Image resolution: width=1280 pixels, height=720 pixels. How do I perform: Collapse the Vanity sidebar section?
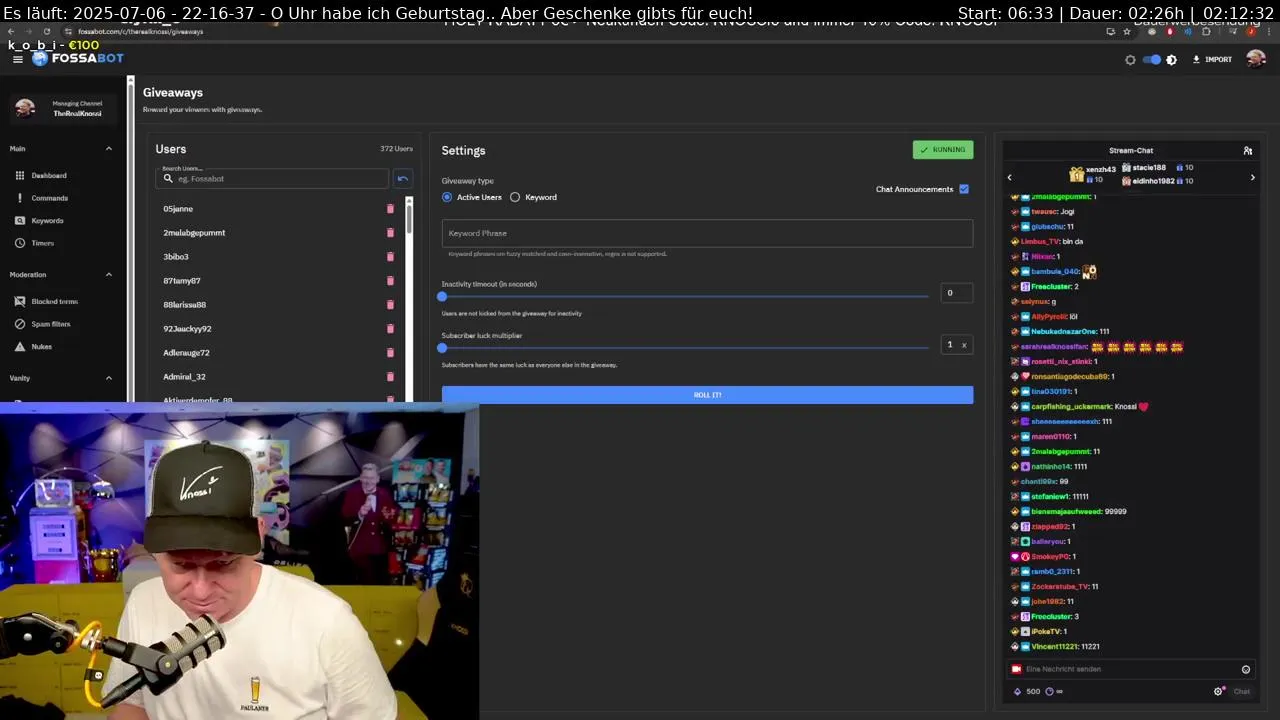point(109,378)
